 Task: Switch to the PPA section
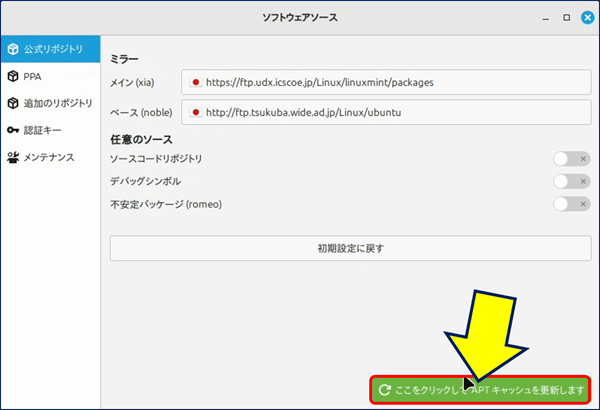point(51,76)
